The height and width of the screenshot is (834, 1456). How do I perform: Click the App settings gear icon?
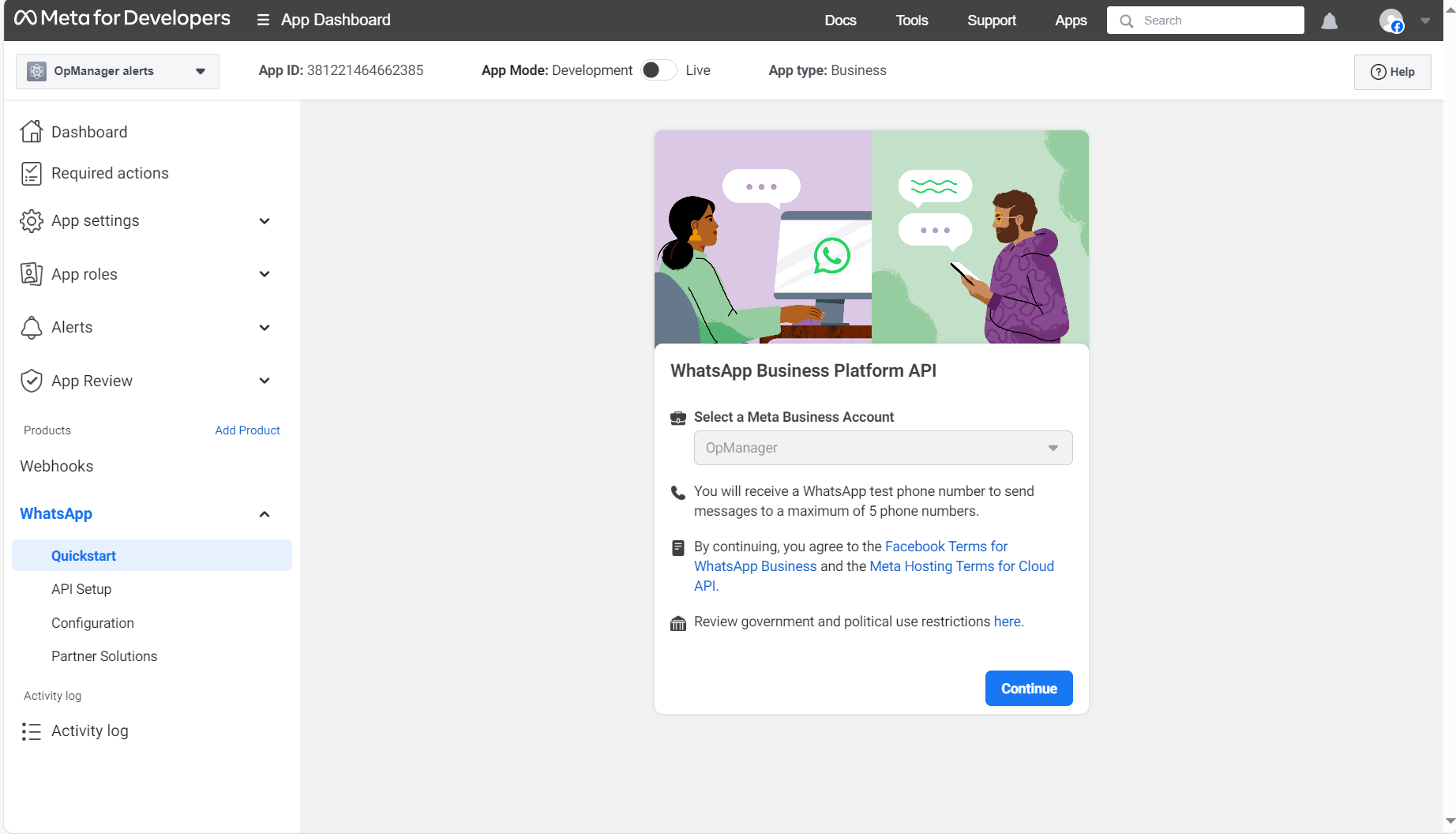[x=32, y=221]
